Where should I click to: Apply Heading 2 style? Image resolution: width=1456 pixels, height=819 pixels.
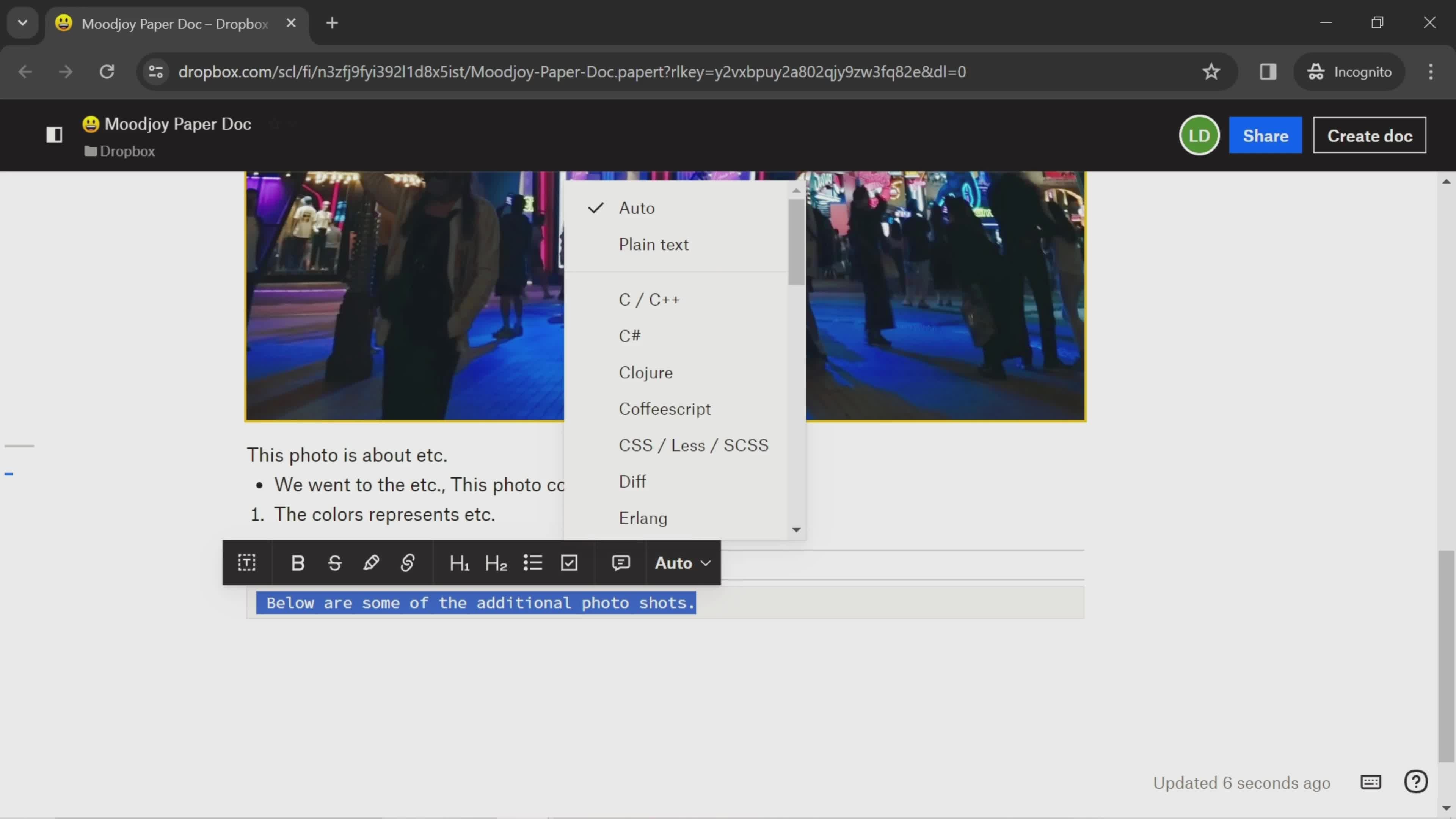[x=496, y=563]
